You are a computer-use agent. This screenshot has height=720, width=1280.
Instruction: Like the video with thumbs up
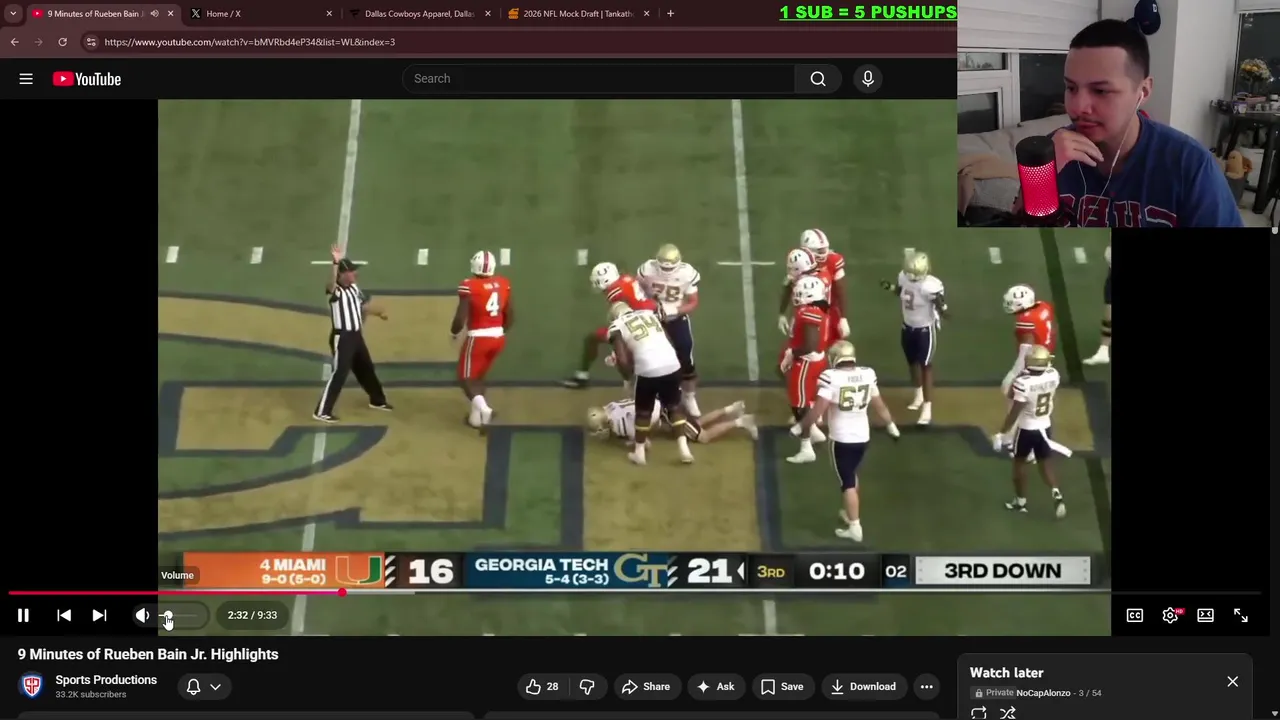[542, 687]
